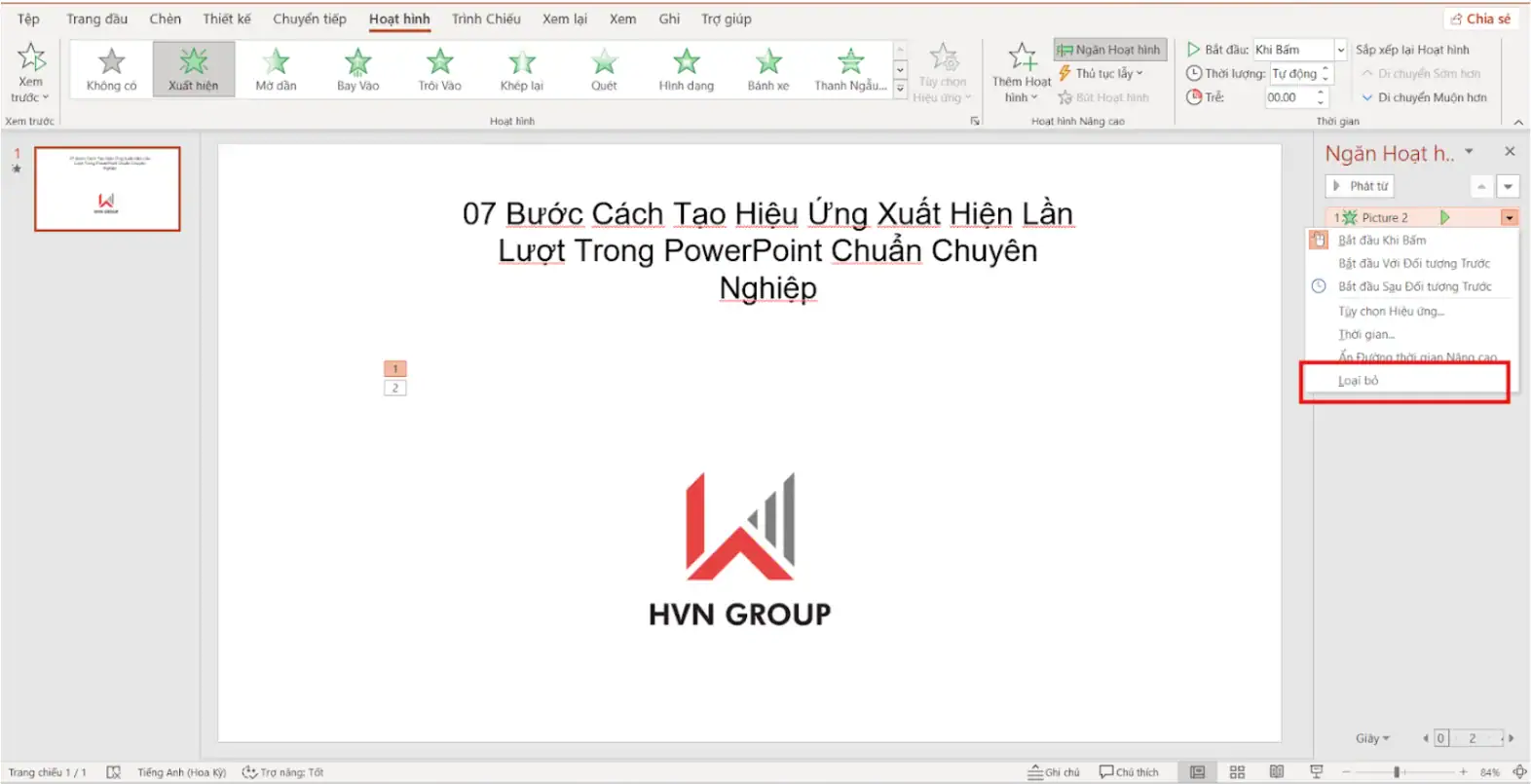The height and width of the screenshot is (784, 1531).
Task: Click the Xem trước preview icon
Action: (x=31, y=58)
